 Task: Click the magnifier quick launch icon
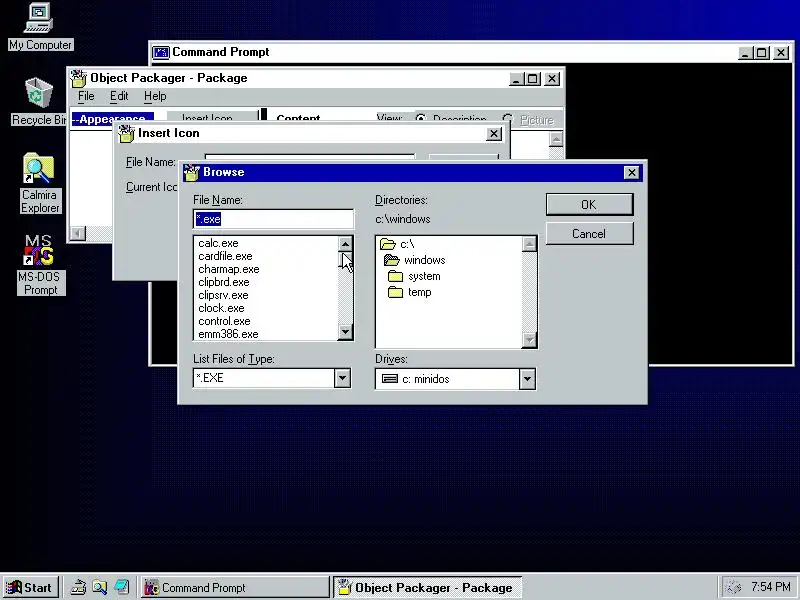click(x=99, y=587)
